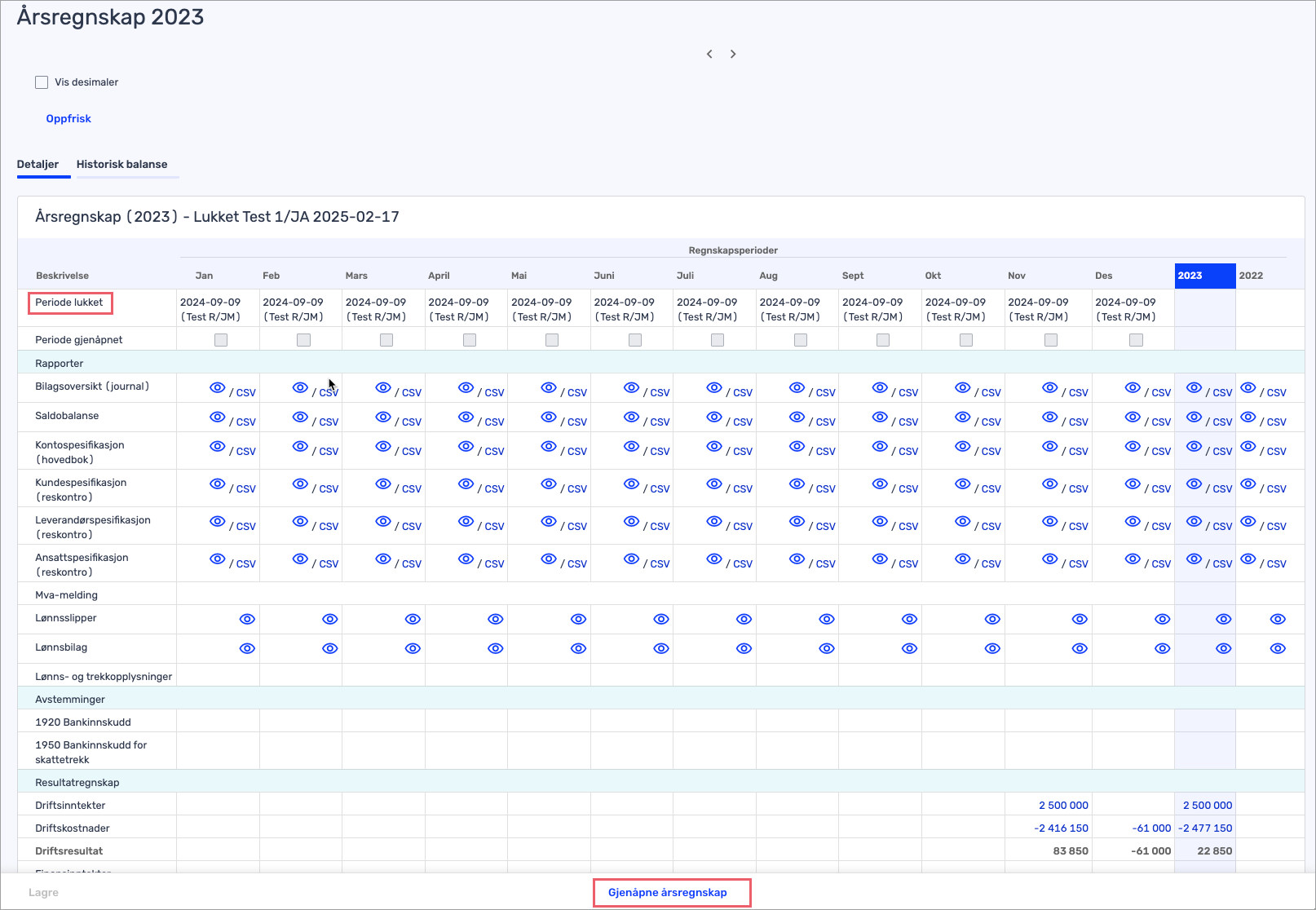View Kontospesifikasjon report for Aug
1316x910 pixels.
(x=797, y=447)
